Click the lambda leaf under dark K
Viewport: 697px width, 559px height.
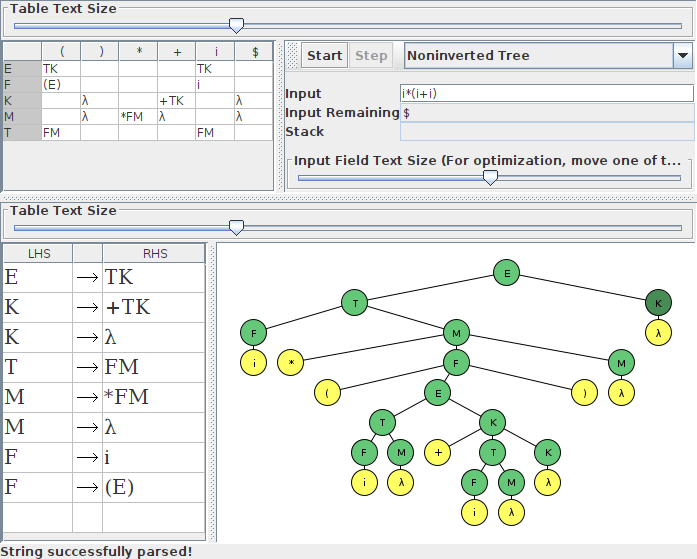[x=658, y=333]
